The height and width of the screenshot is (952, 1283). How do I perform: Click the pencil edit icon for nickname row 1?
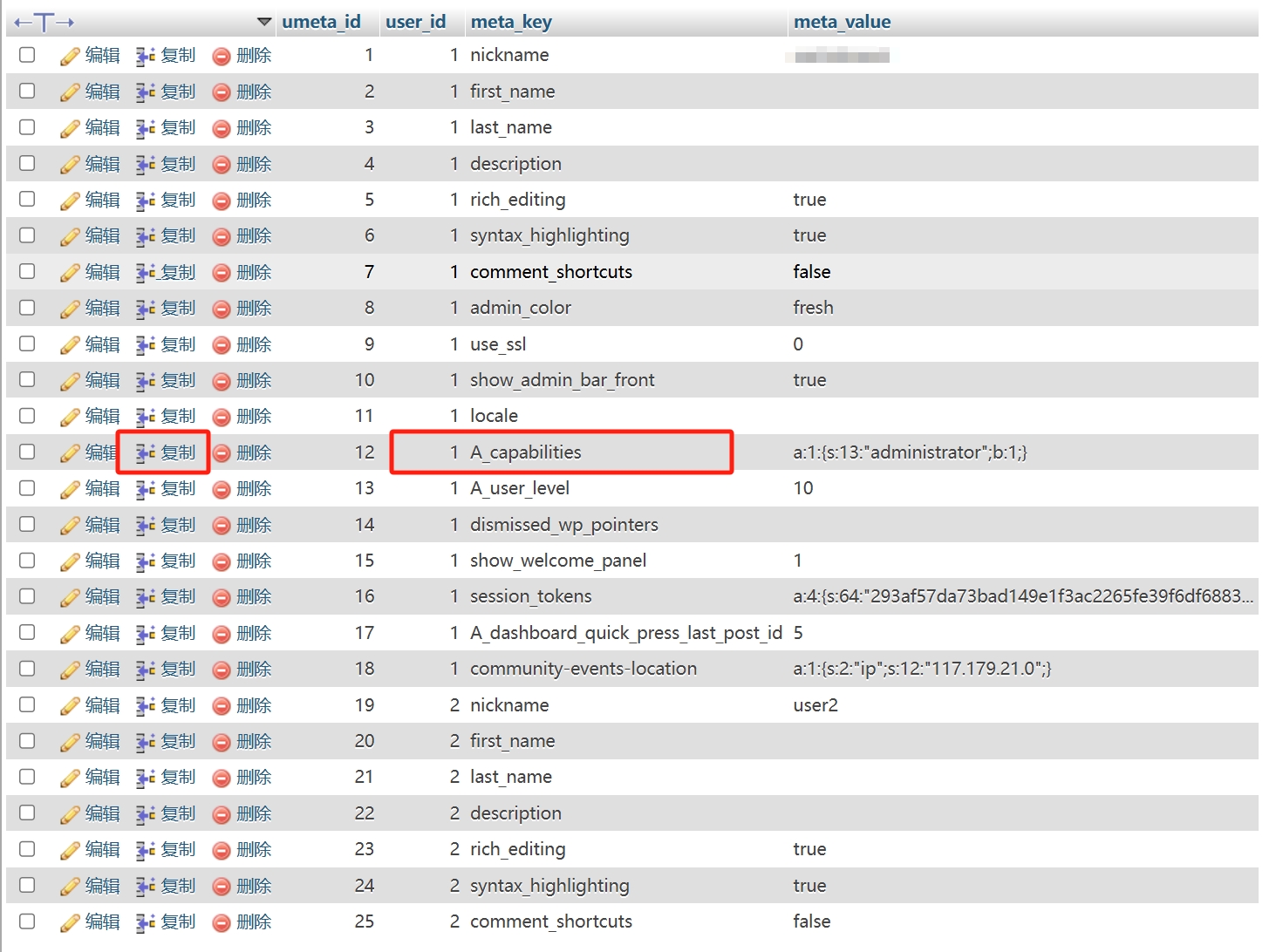tap(70, 57)
